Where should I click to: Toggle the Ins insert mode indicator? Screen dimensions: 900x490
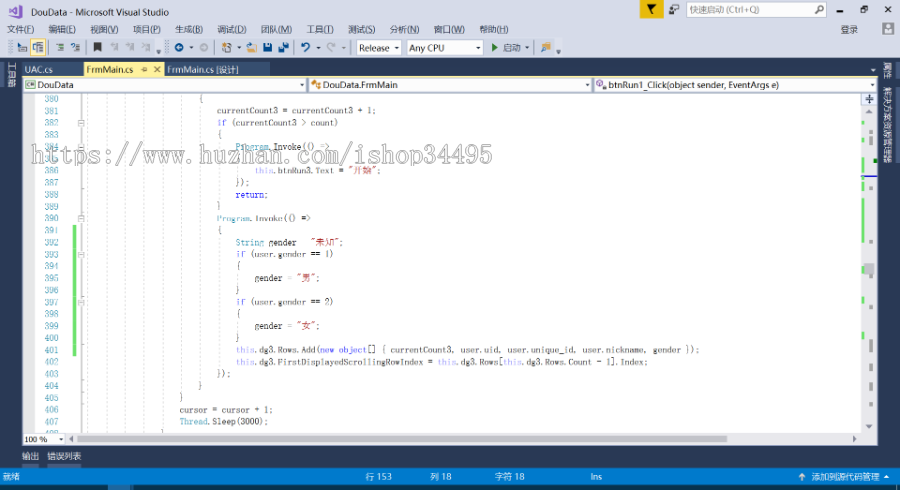point(596,476)
